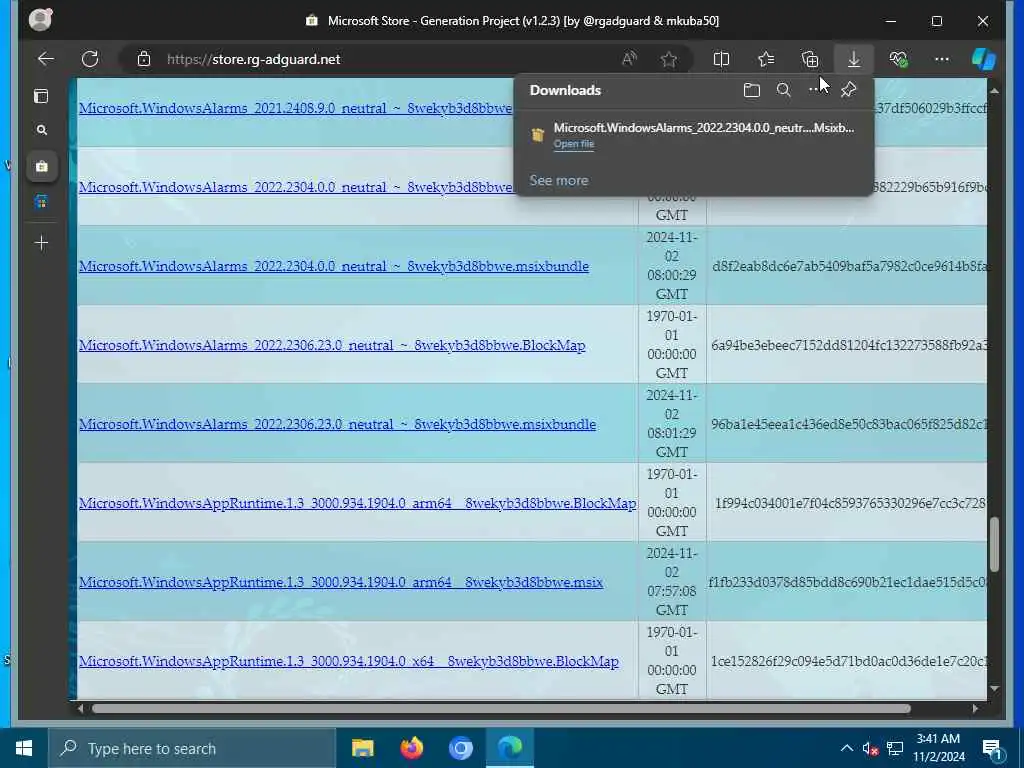Open the notification center icon

coord(992,749)
